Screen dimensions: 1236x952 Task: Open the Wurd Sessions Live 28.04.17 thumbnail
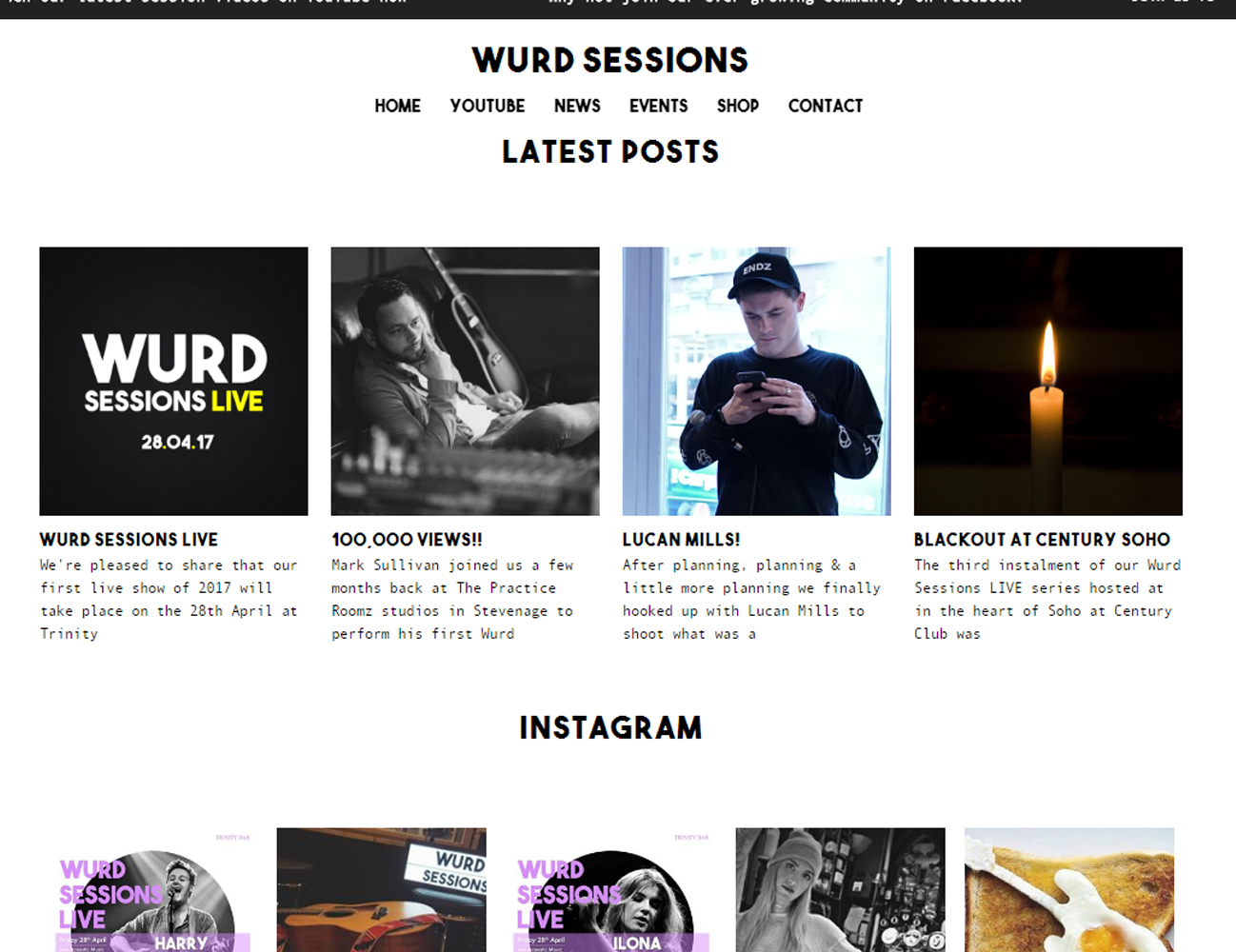tap(173, 381)
